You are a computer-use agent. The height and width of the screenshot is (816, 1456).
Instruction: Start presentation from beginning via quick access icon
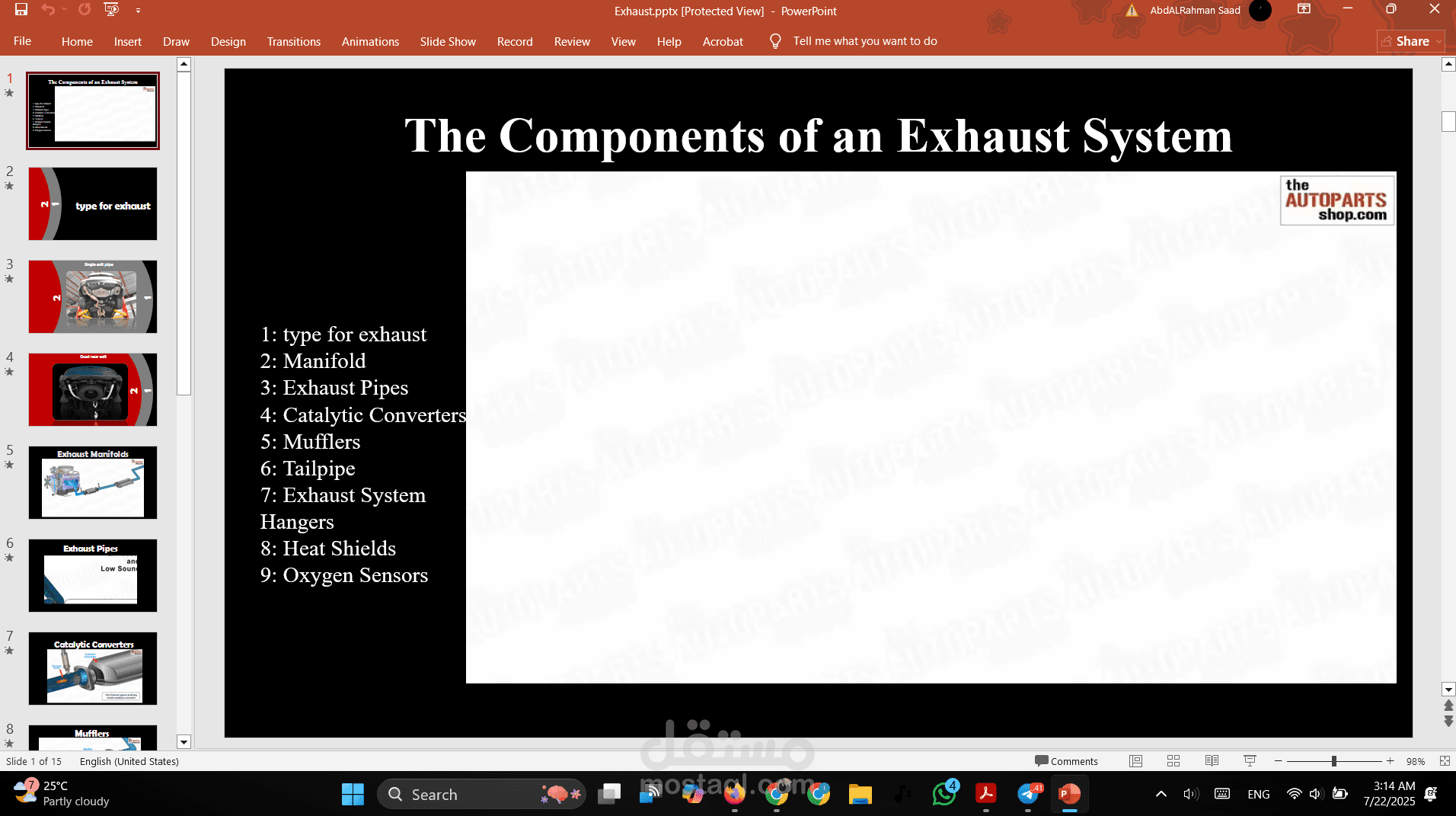click(x=111, y=10)
